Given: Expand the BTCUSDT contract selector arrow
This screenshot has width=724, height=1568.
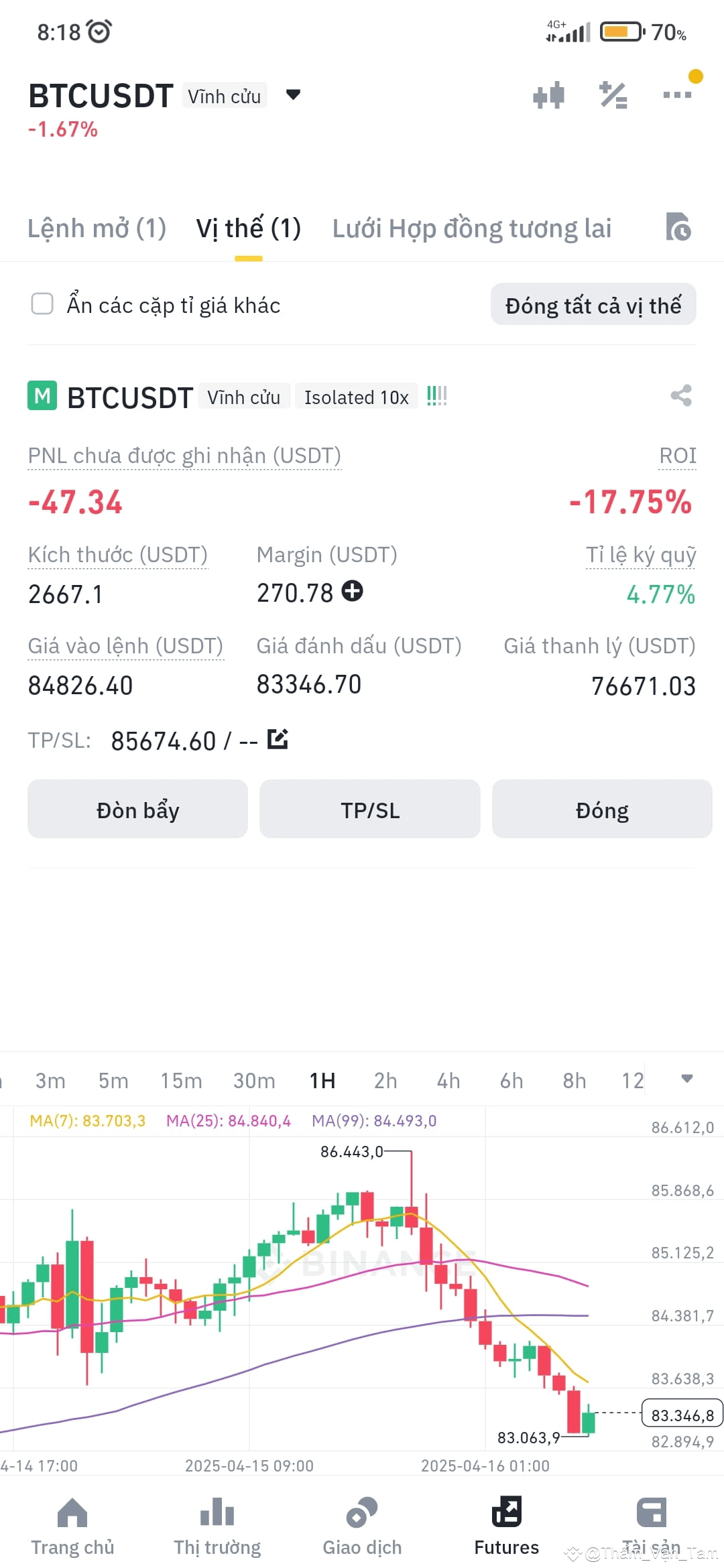Looking at the screenshot, I should click(x=293, y=94).
